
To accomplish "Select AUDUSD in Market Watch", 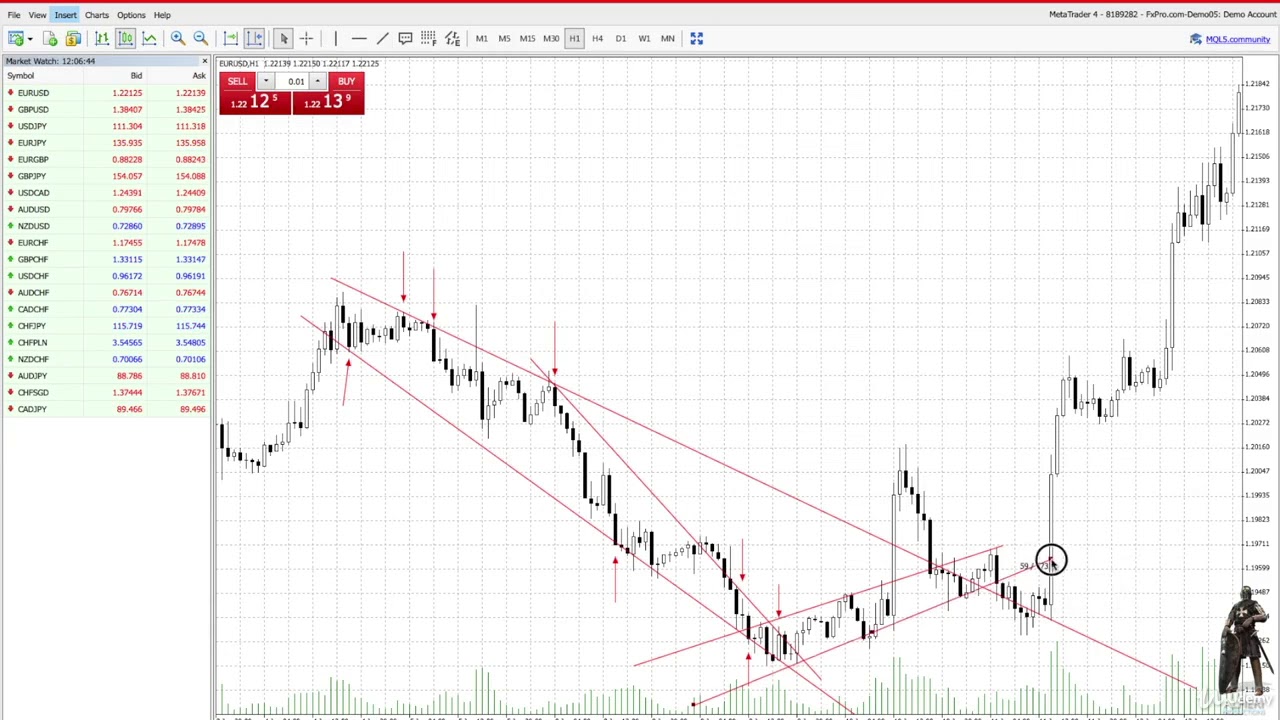I will 105,209.
